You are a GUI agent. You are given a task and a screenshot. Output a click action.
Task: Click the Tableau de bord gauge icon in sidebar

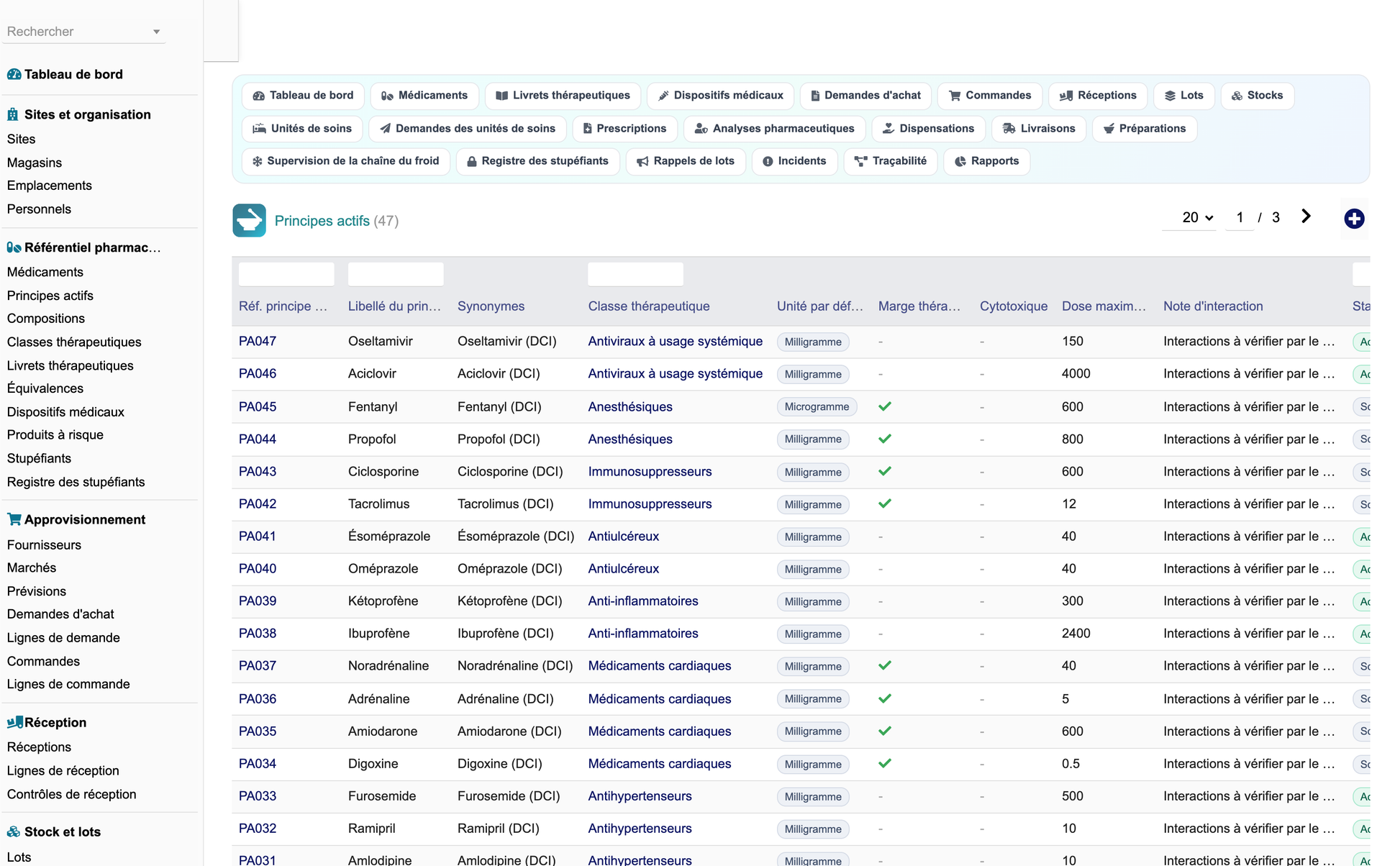tap(14, 74)
